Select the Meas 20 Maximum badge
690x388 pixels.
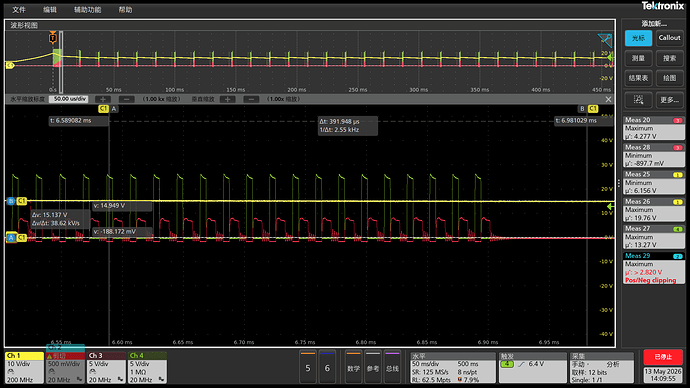[x=653, y=128]
